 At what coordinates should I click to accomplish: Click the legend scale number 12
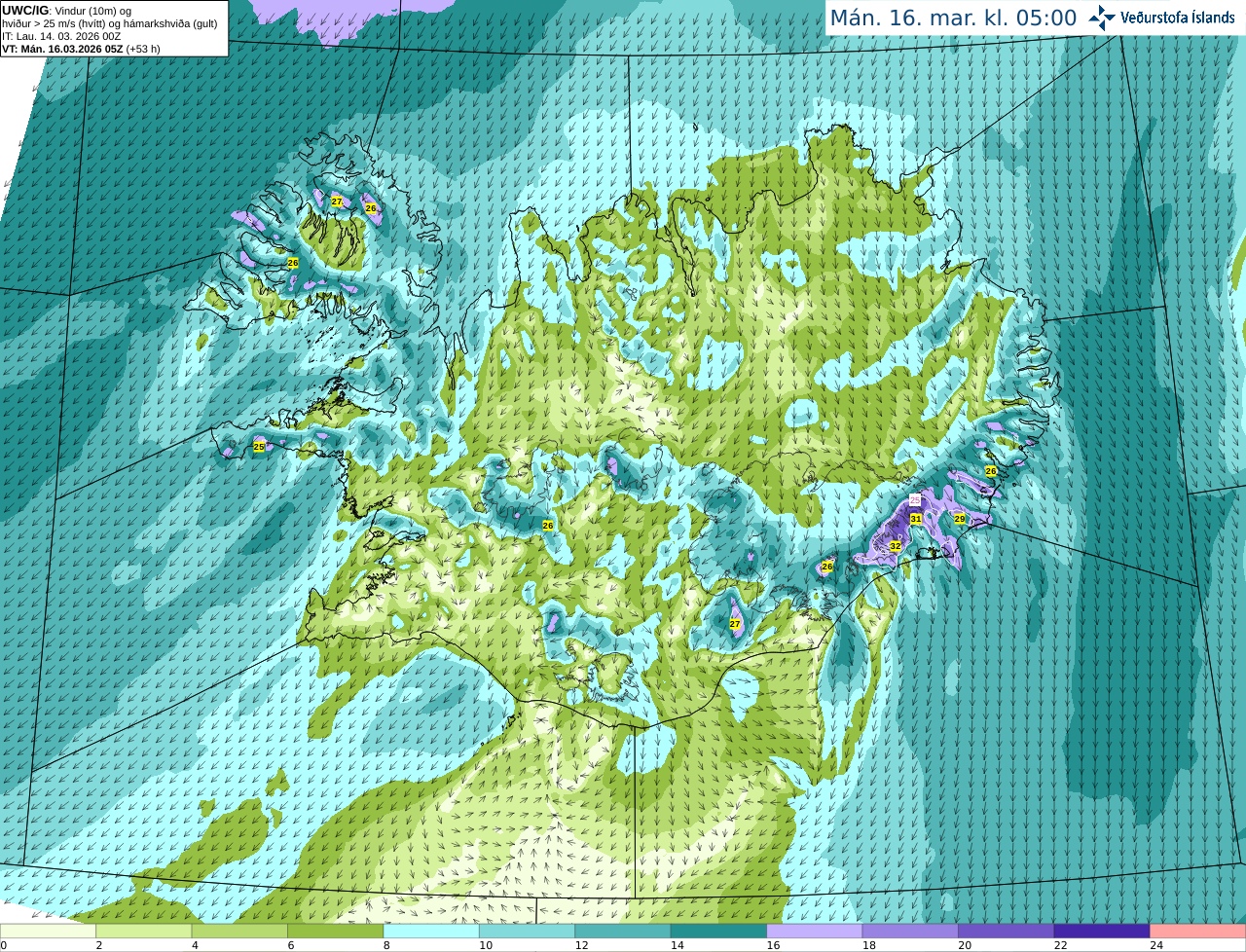coord(582,945)
